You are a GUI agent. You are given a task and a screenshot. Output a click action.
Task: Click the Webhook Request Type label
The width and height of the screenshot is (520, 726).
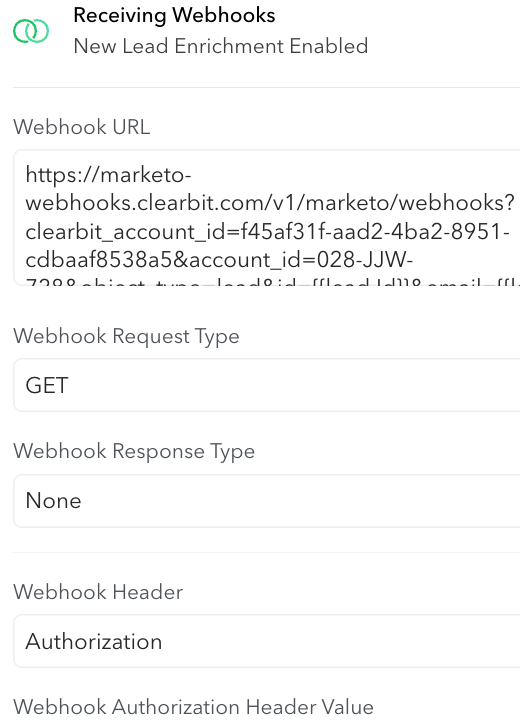tap(126, 337)
